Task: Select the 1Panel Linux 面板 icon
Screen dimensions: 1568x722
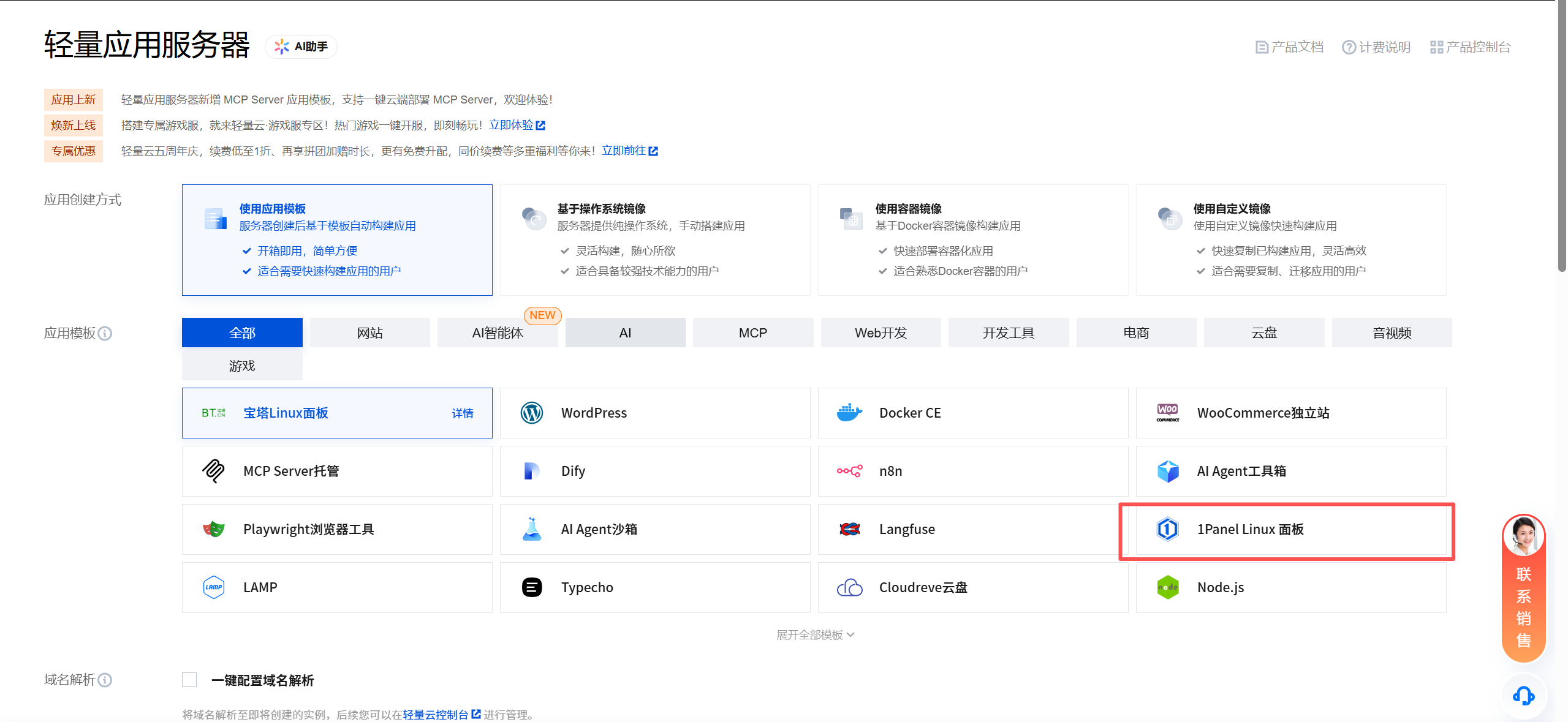Action: pyautogui.click(x=1167, y=528)
